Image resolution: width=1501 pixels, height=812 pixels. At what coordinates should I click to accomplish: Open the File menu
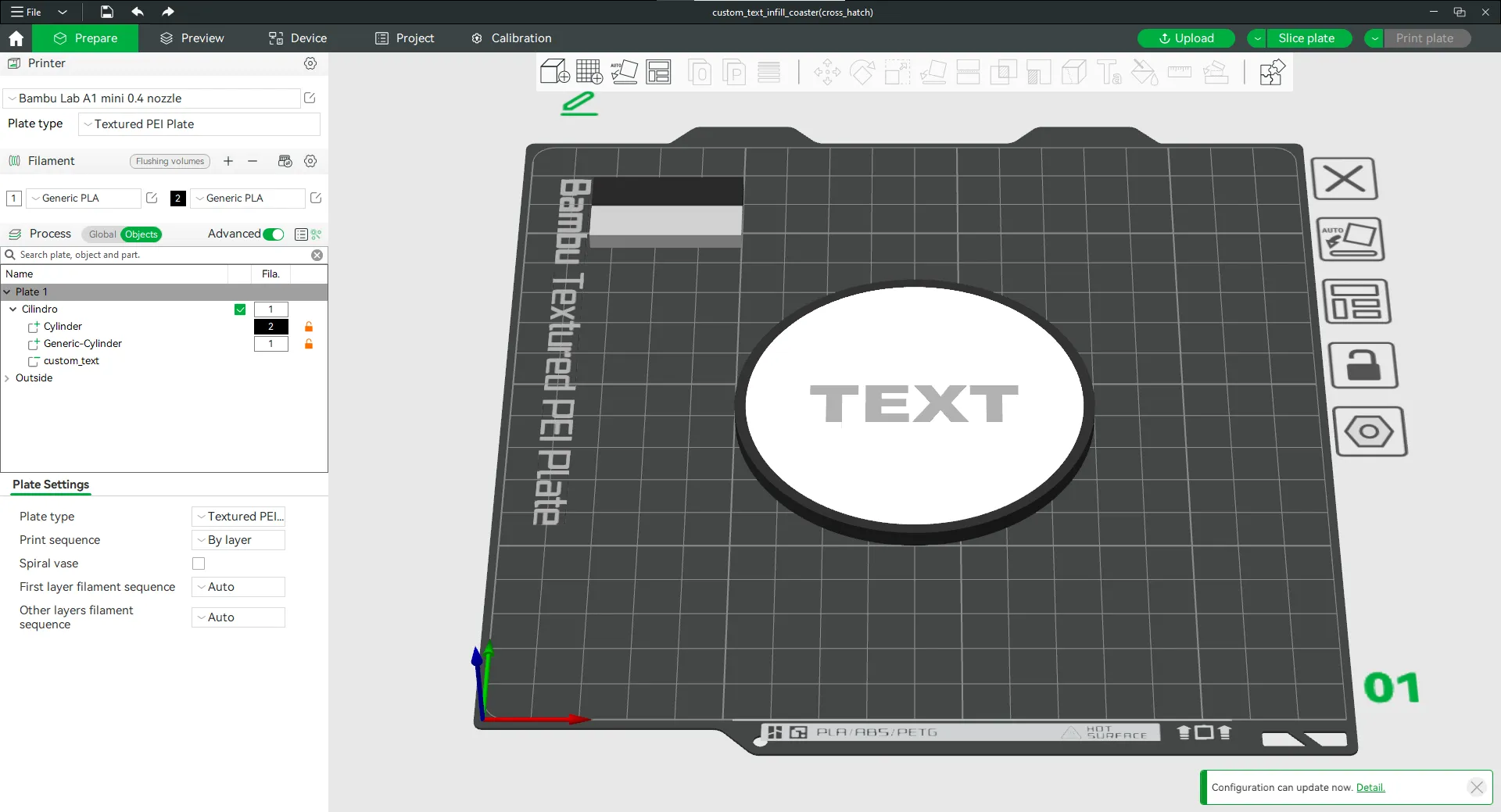click(26, 12)
